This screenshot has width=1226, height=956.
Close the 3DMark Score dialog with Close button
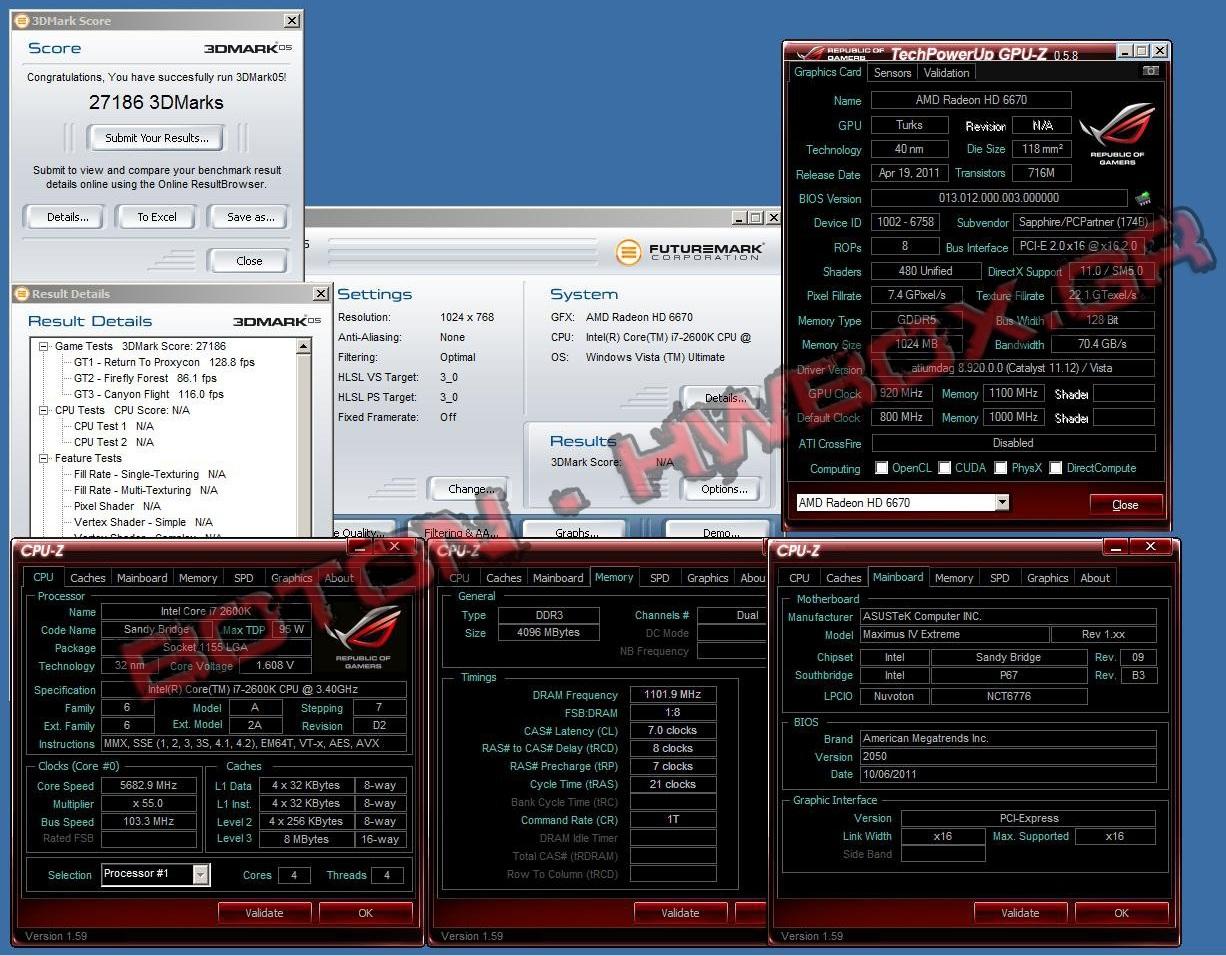[x=249, y=261]
